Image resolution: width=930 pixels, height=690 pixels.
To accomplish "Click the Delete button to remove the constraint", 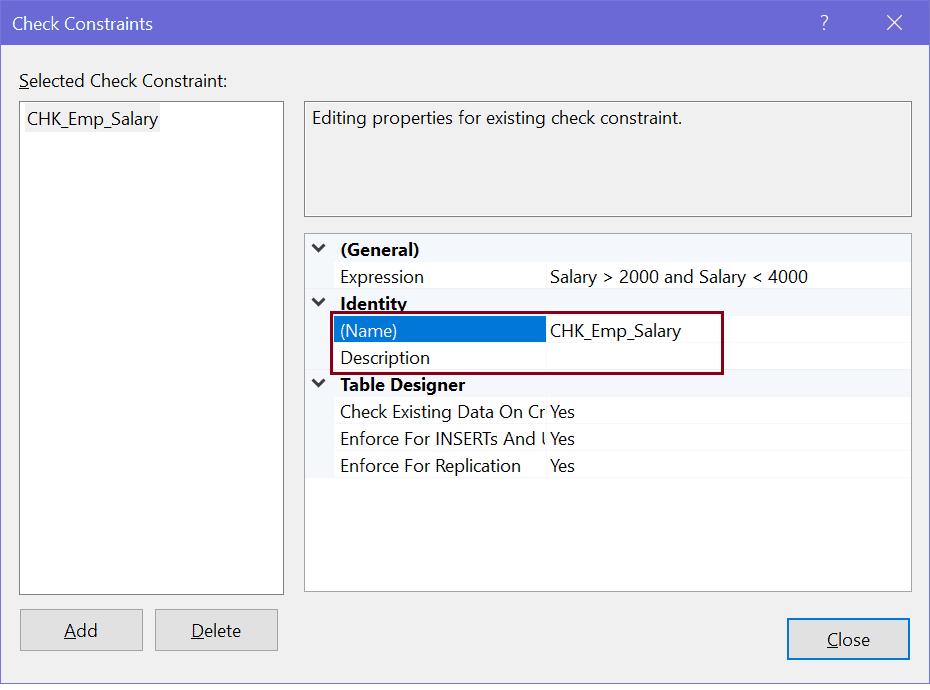I will click(x=216, y=630).
